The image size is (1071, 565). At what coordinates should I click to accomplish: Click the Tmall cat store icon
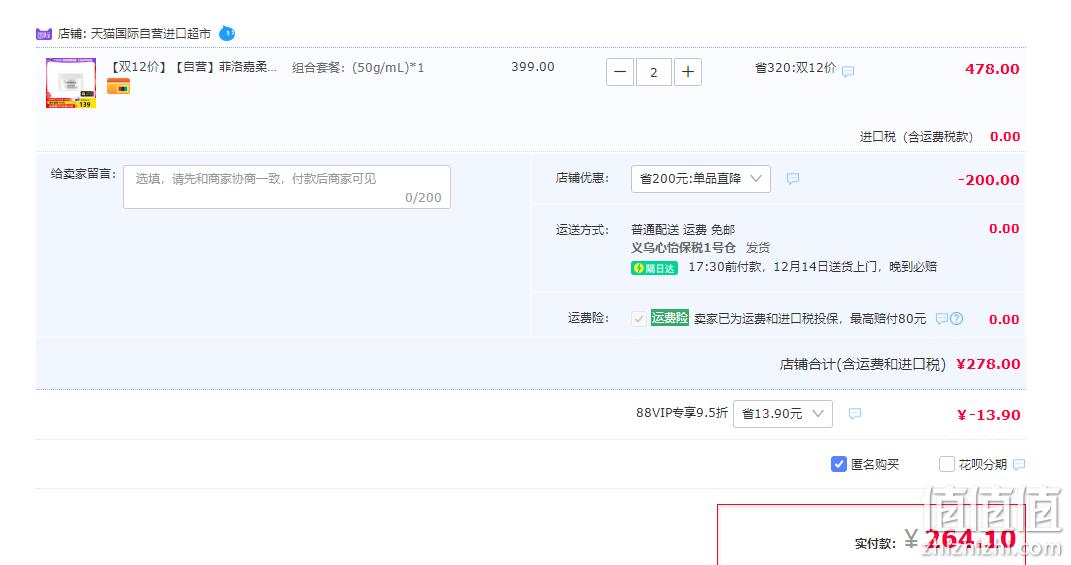click(44, 33)
